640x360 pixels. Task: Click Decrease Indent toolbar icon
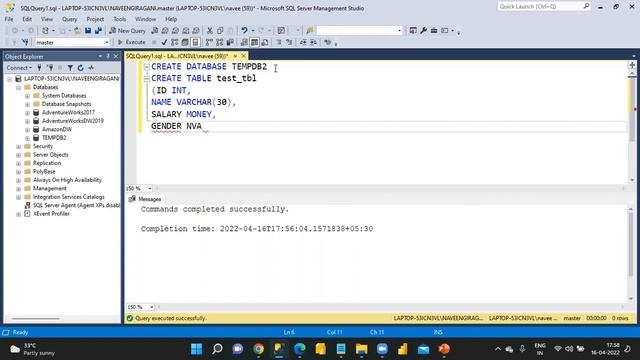(x=303, y=42)
